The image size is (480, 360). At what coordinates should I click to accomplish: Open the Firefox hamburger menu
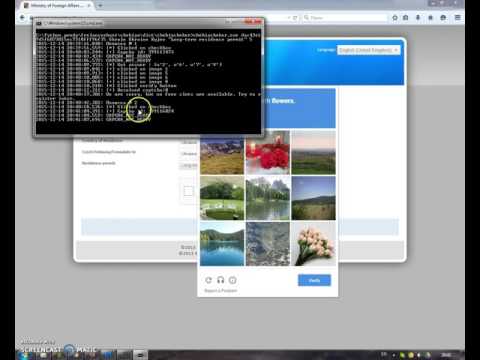[x=458, y=18]
